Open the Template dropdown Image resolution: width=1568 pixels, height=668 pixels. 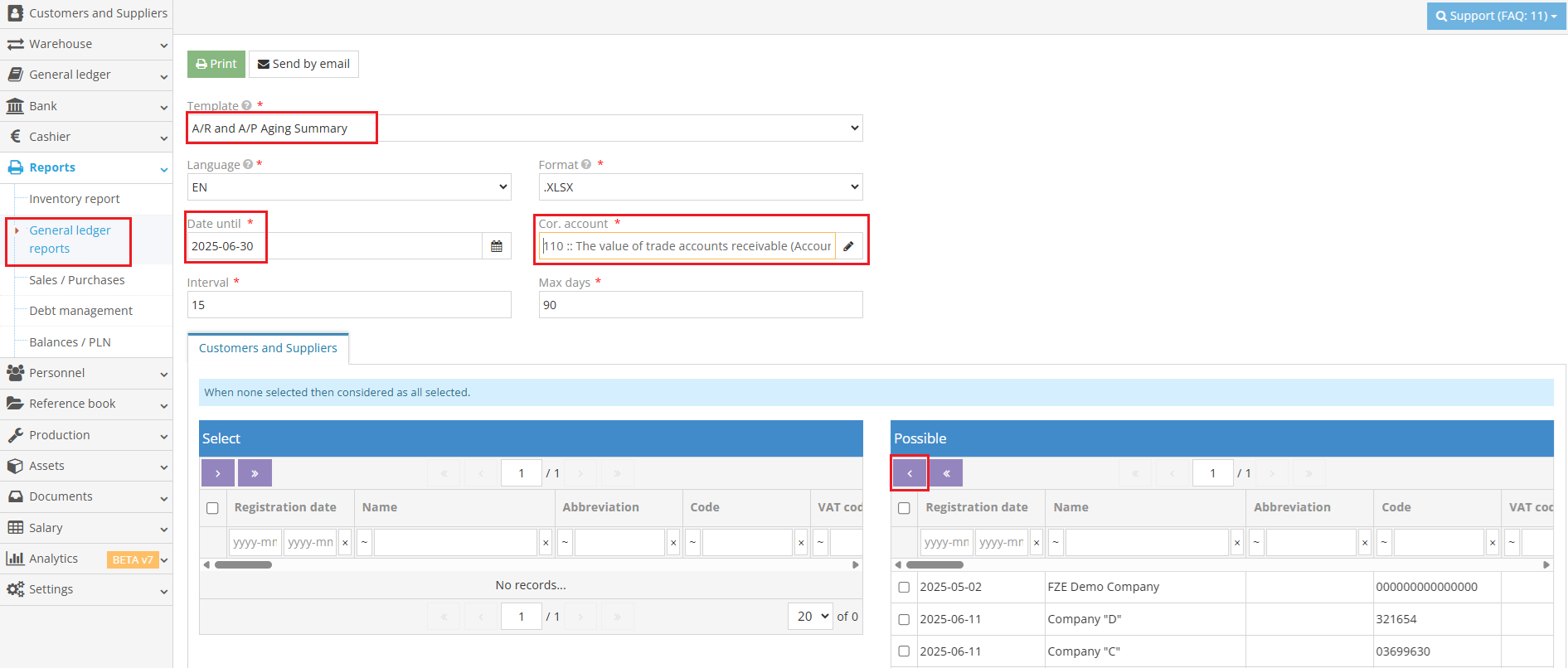click(x=524, y=128)
